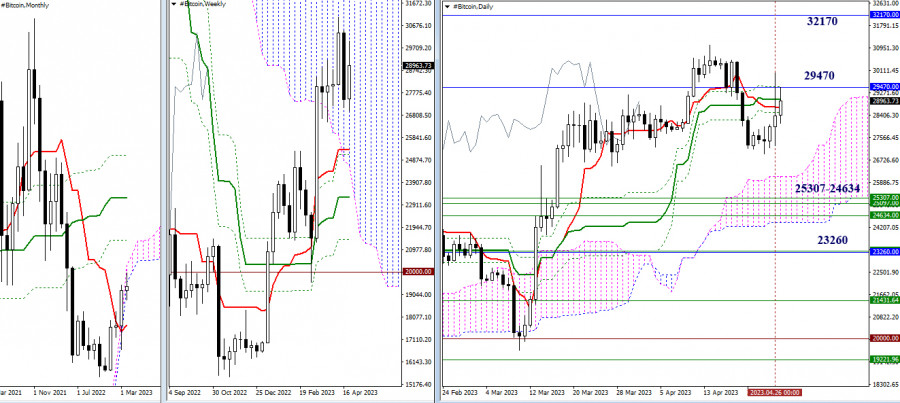Image resolution: width=900 pixels, height=403 pixels.
Task: Click the 19 Feb 2023 date on weekly axis
Action: click(316, 393)
